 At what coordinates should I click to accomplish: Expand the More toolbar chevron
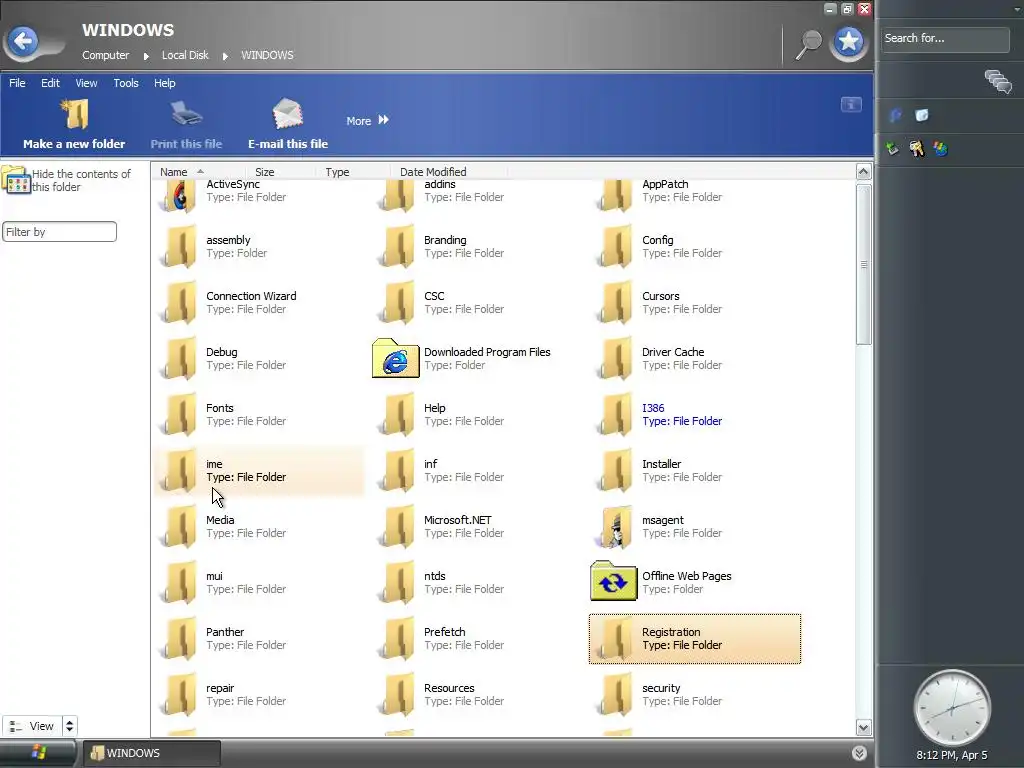coord(383,120)
